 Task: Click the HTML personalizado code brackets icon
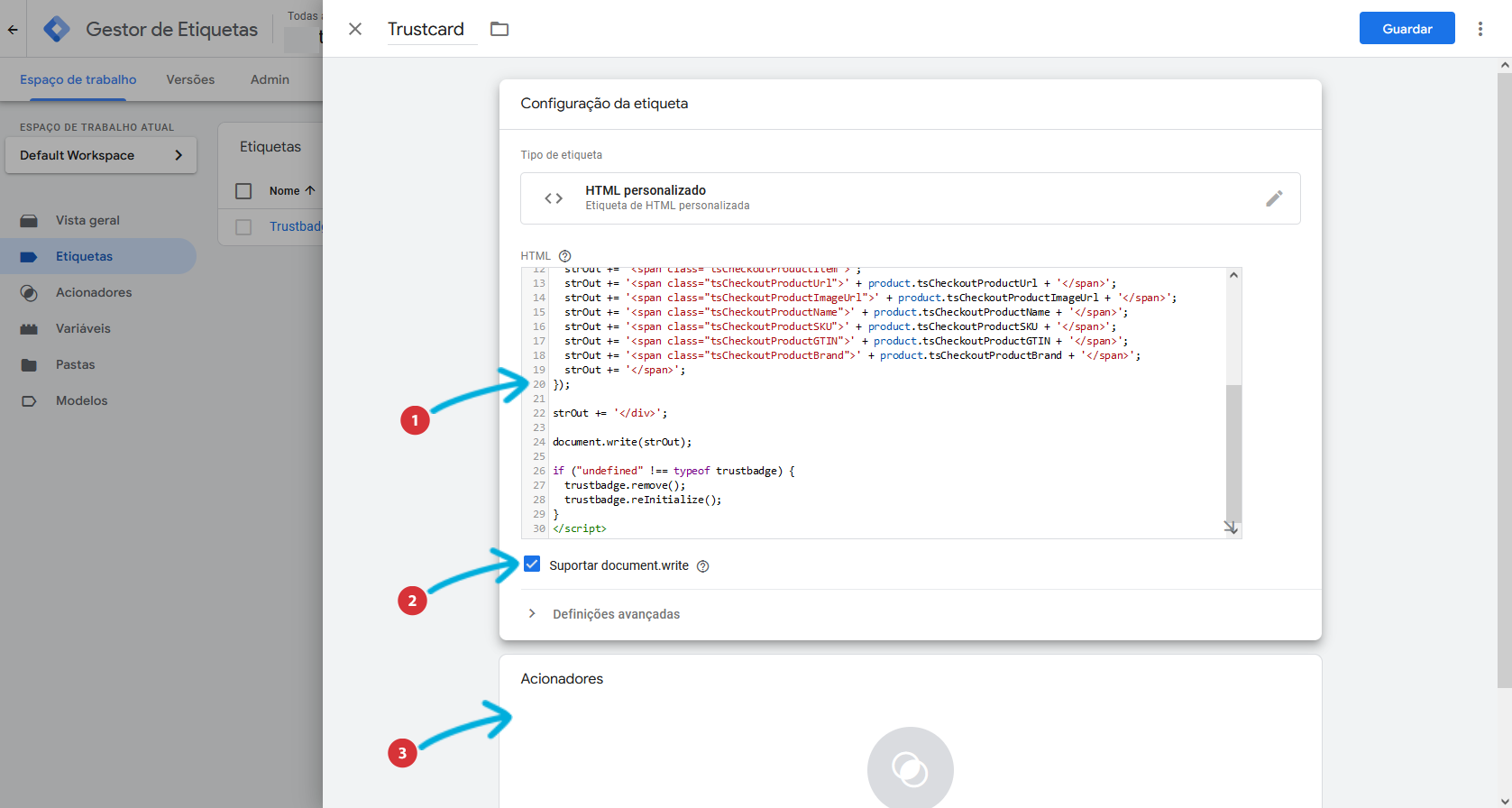click(x=554, y=198)
